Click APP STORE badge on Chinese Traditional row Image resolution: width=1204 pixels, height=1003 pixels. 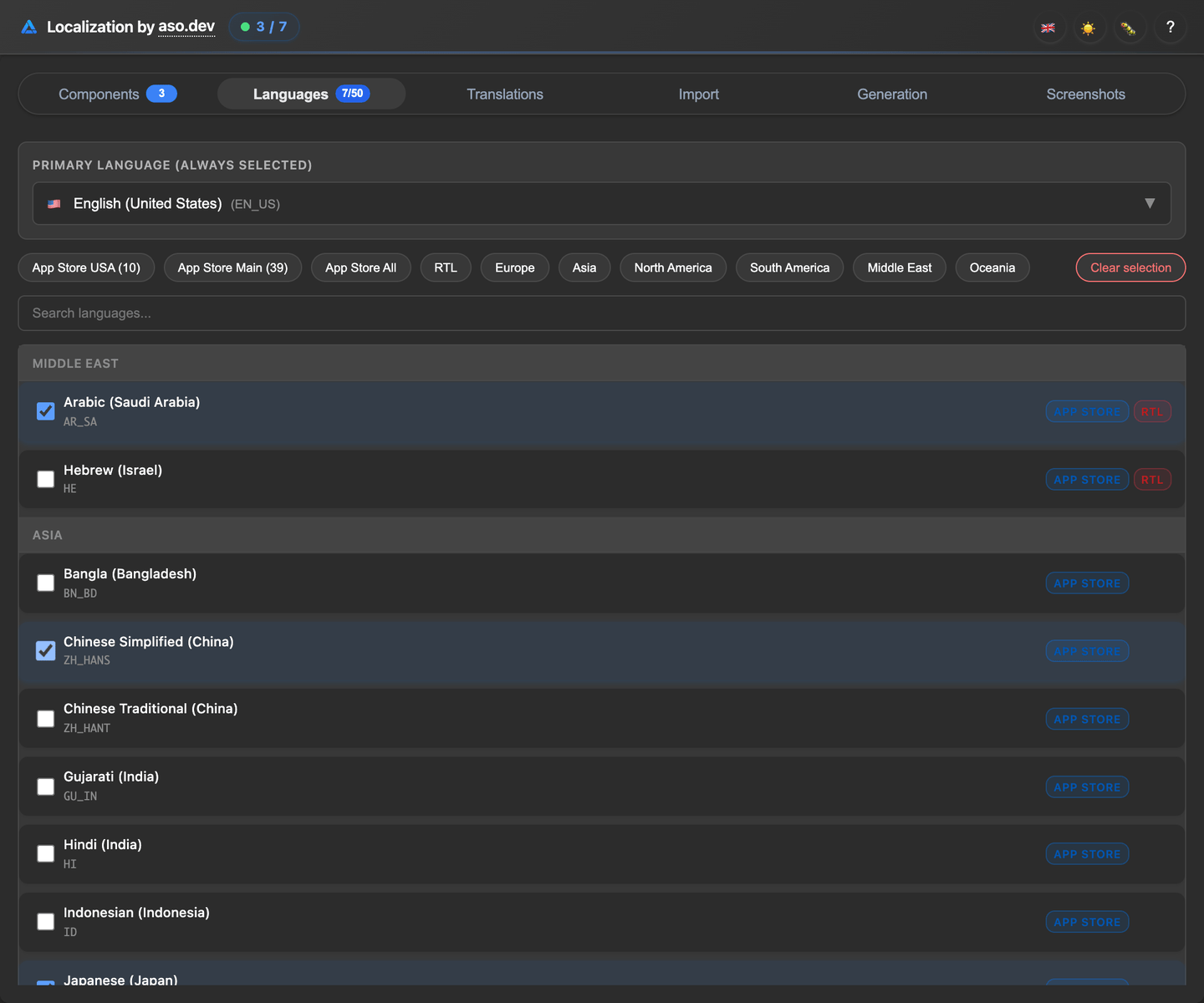tap(1087, 719)
